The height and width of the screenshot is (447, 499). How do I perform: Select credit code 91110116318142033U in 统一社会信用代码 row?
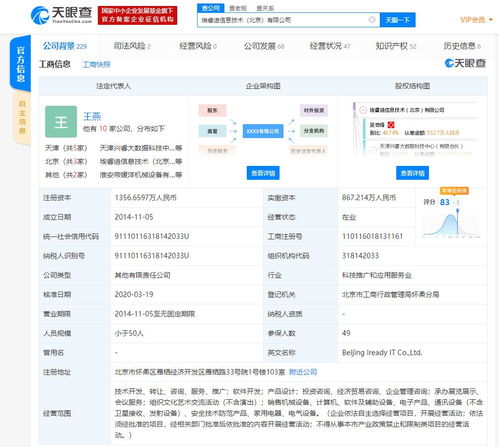click(x=152, y=236)
